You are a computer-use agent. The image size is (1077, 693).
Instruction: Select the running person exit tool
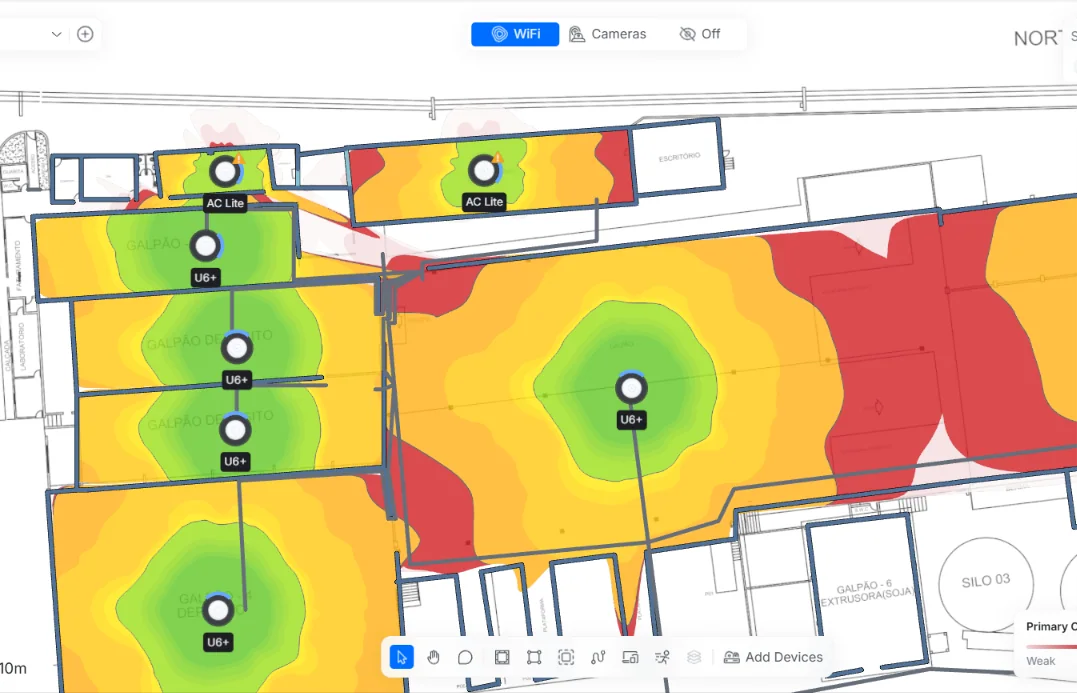662,657
